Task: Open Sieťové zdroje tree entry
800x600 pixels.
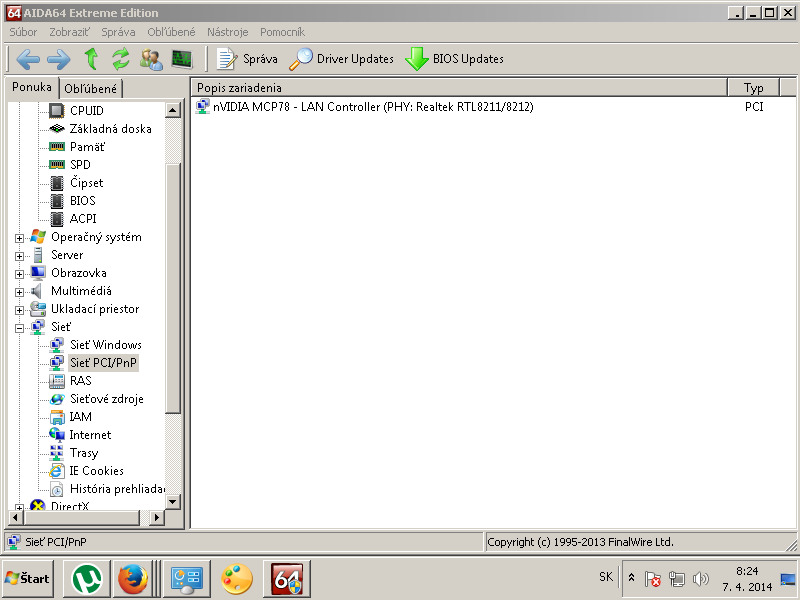Action: pyautogui.click(x=107, y=399)
